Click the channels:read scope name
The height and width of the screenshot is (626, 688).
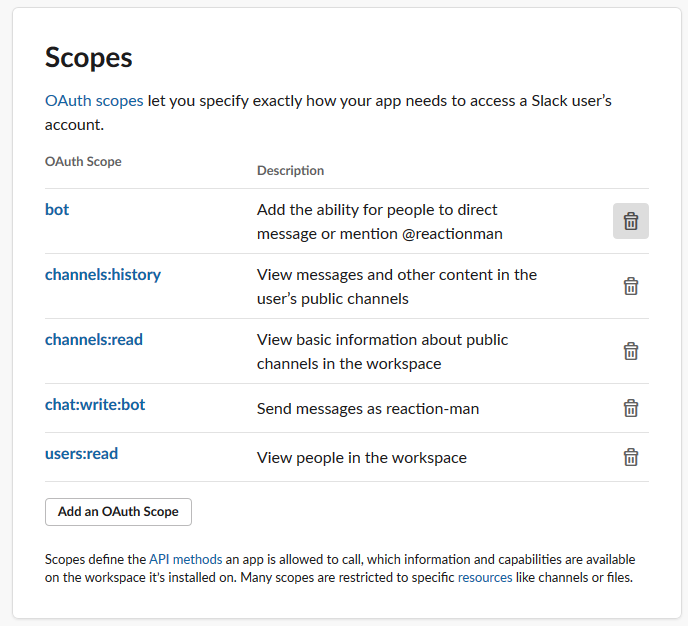tap(94, 340)
